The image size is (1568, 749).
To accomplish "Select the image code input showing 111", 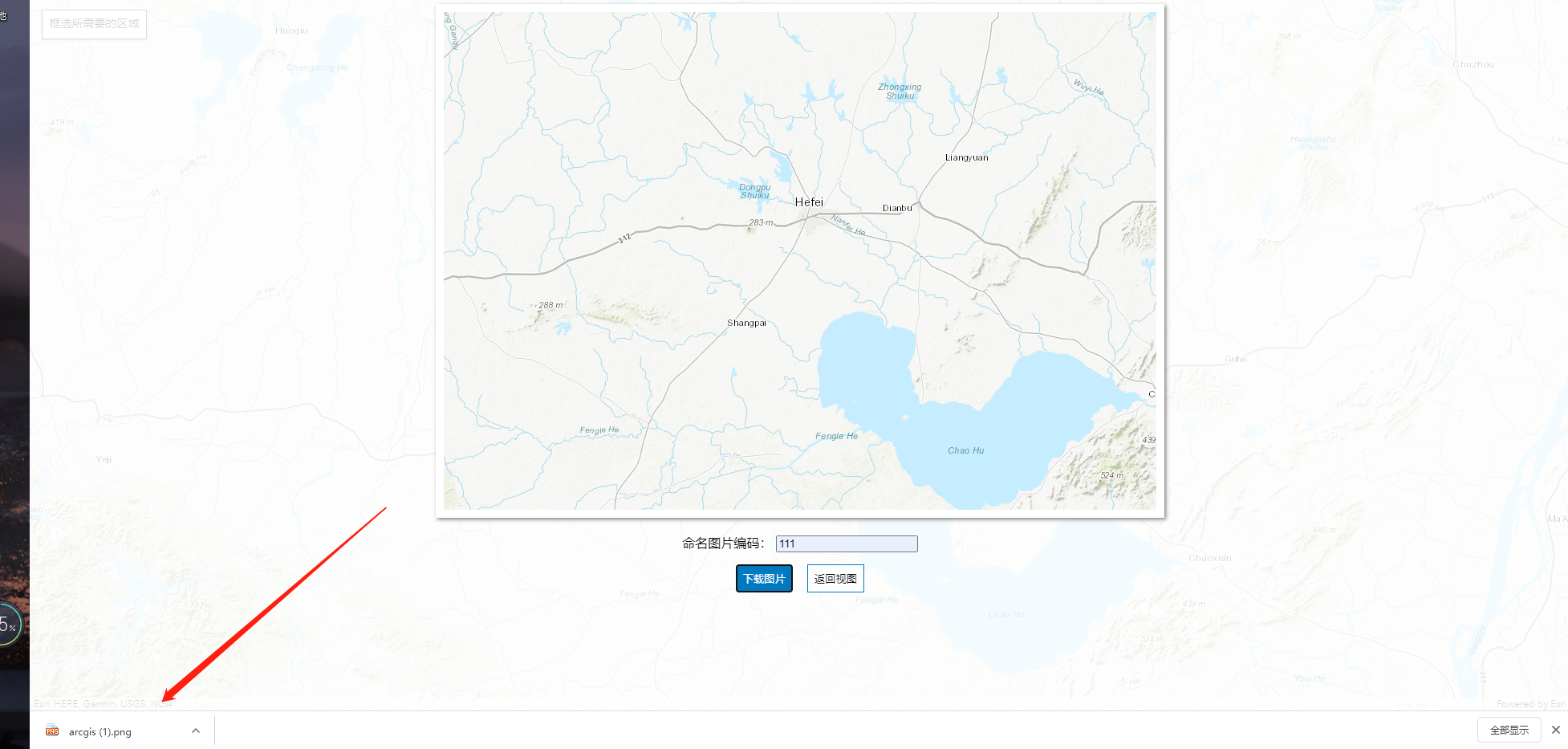I will click(846, 543).
